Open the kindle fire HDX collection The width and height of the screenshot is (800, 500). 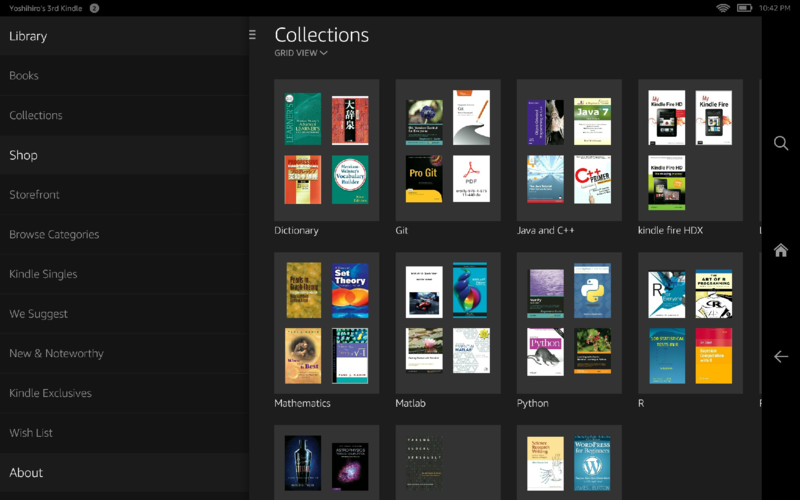(x=690, y=150)
